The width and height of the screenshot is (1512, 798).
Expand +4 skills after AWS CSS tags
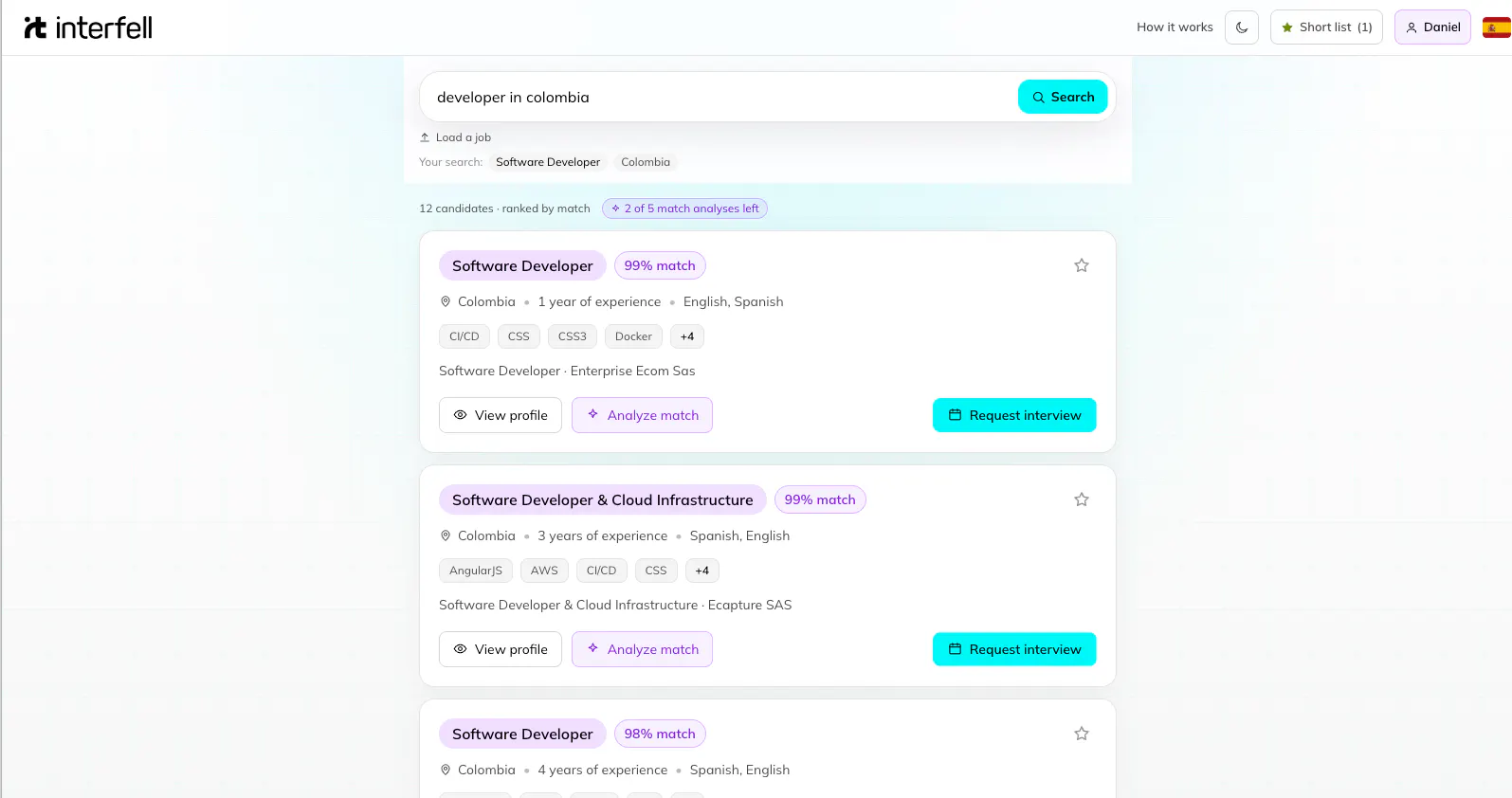tap(701, 571)
